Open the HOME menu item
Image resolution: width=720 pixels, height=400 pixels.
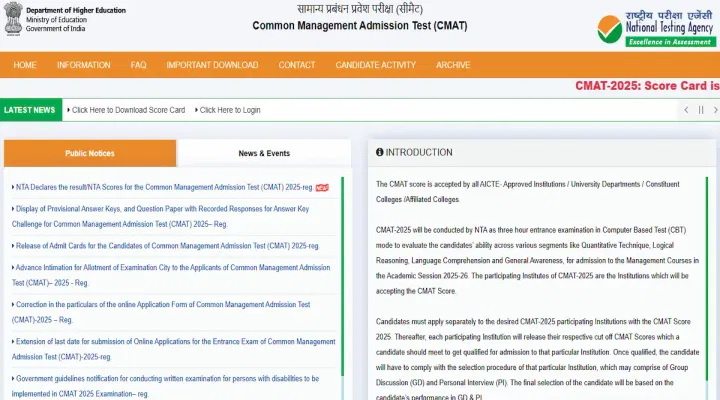[x=25, y=65]
